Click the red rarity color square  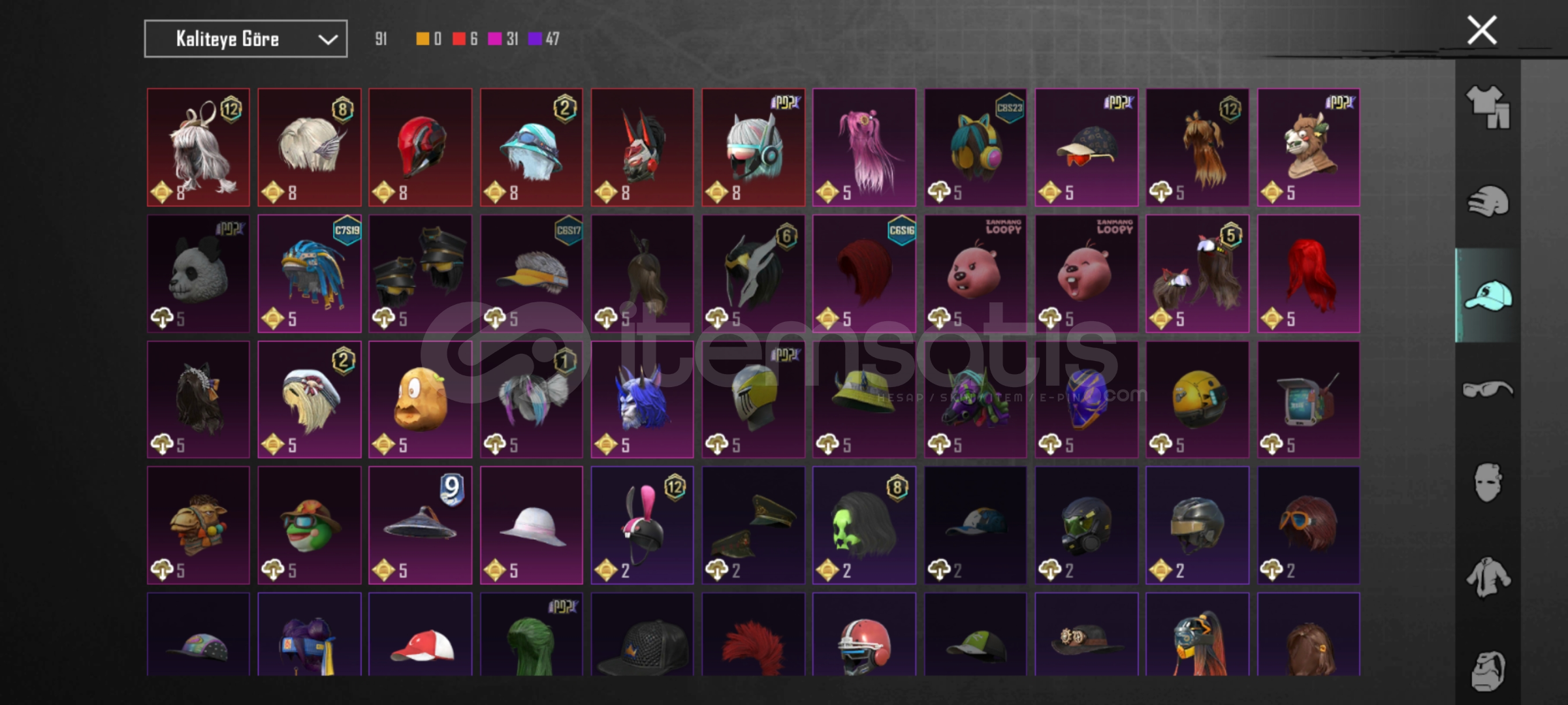coord(459,39)
